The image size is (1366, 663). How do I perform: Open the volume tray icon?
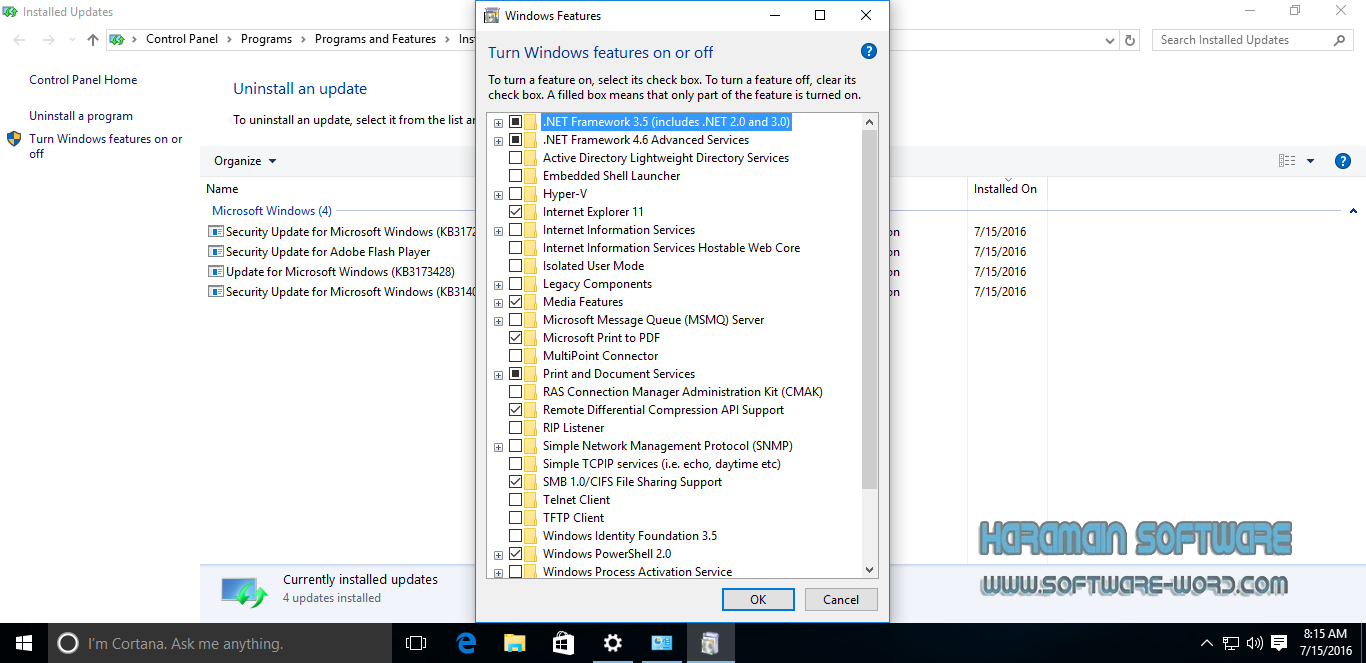[1255, 643]
